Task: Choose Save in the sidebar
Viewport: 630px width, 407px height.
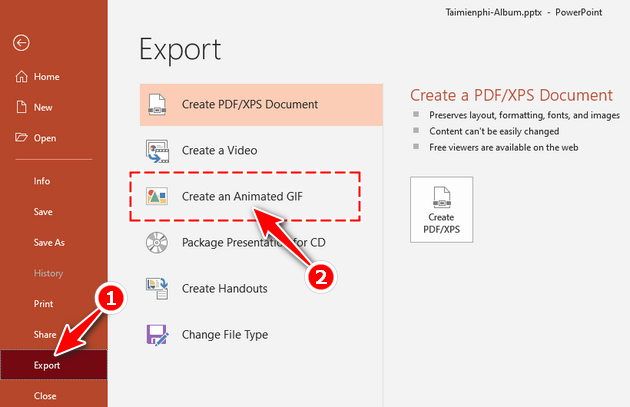Action: point(54,212)
